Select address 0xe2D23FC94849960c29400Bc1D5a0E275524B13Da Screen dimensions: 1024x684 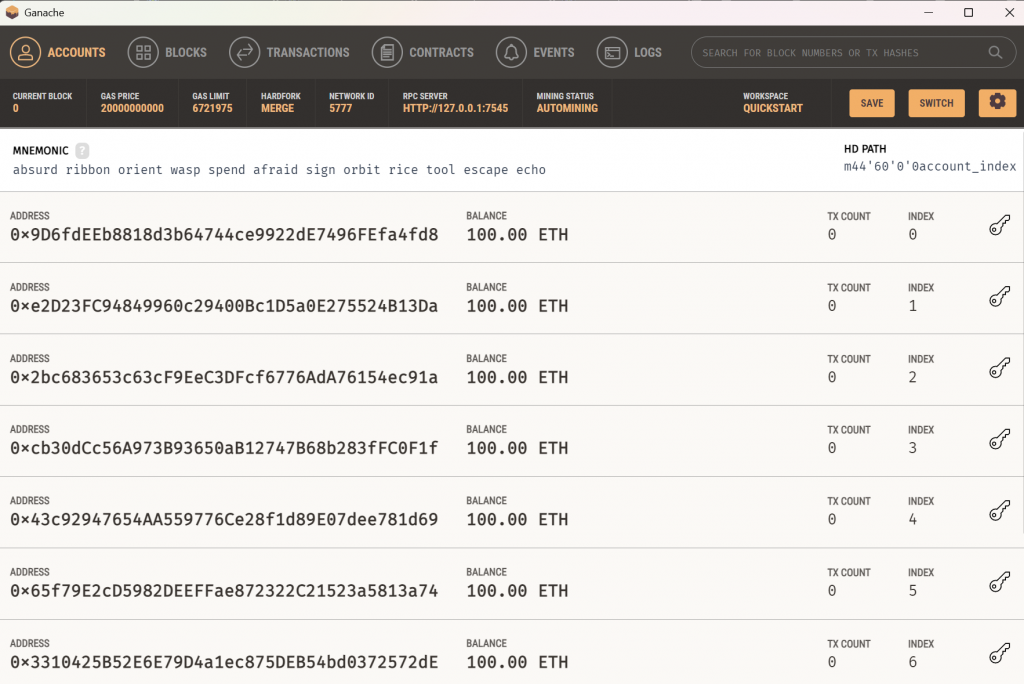pos(224,306)
